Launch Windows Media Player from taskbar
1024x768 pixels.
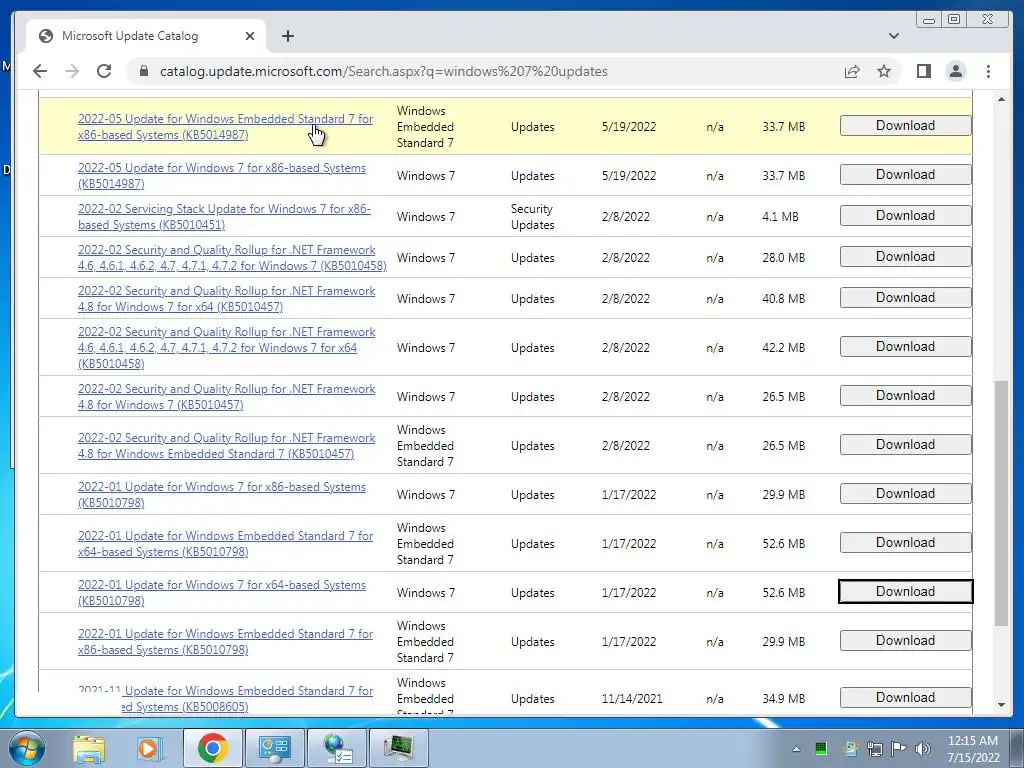(x=148, y=748)
